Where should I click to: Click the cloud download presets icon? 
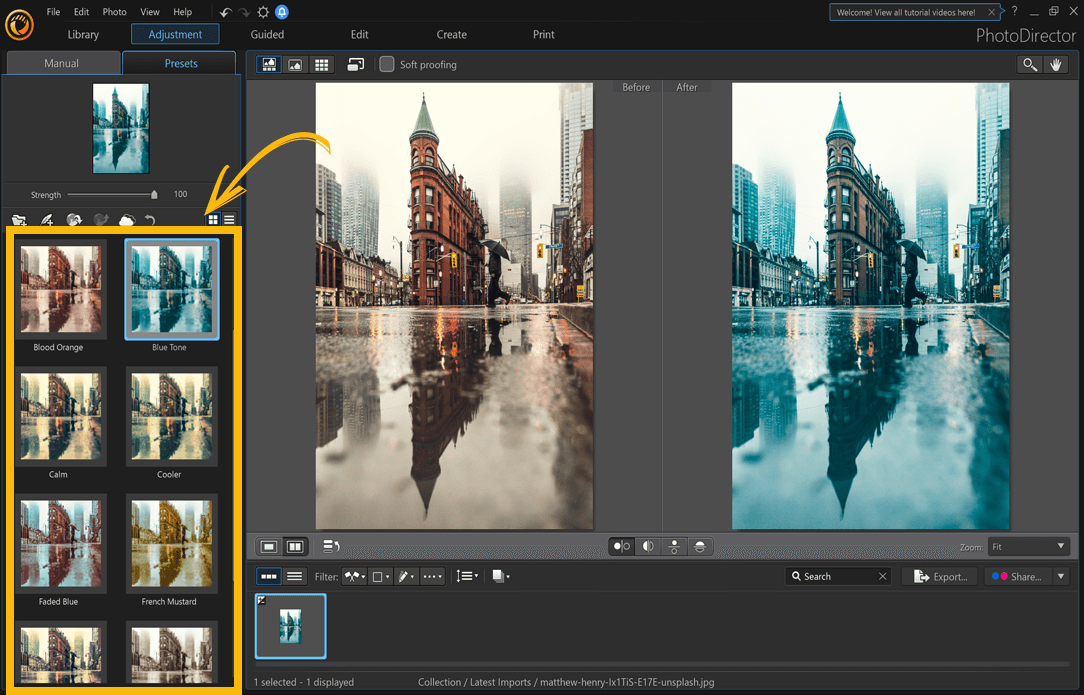127,219
